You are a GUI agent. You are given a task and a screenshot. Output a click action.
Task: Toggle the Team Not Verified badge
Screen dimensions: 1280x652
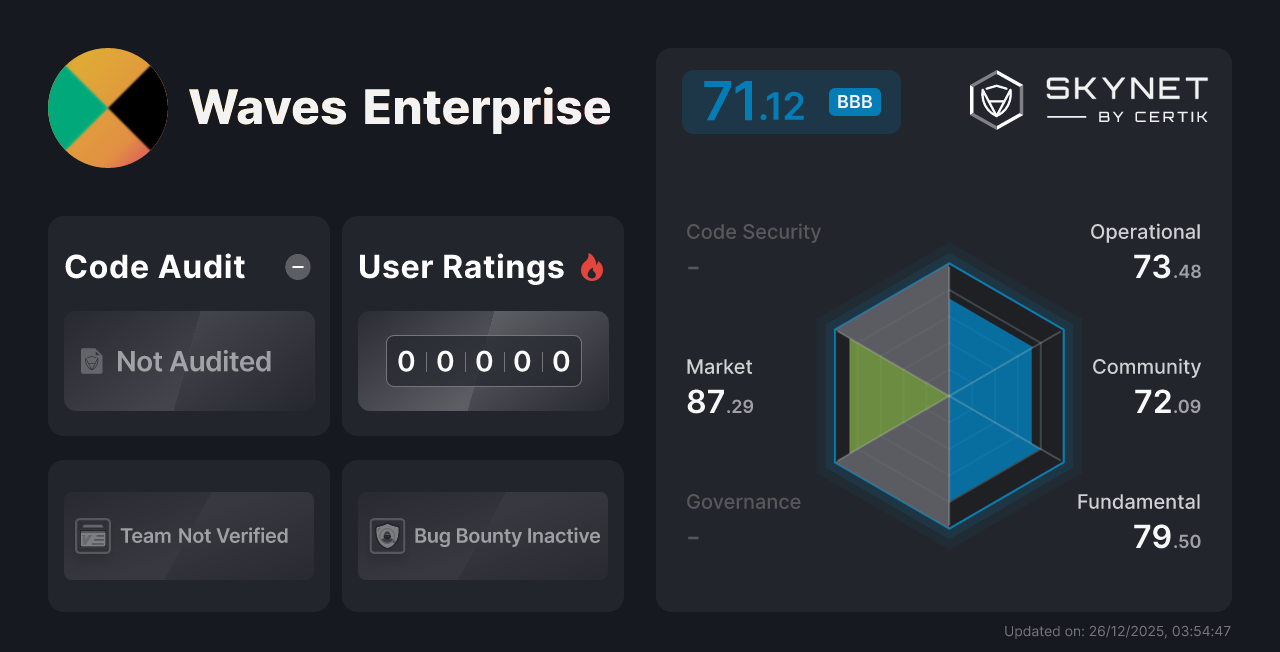pos(188,536)
